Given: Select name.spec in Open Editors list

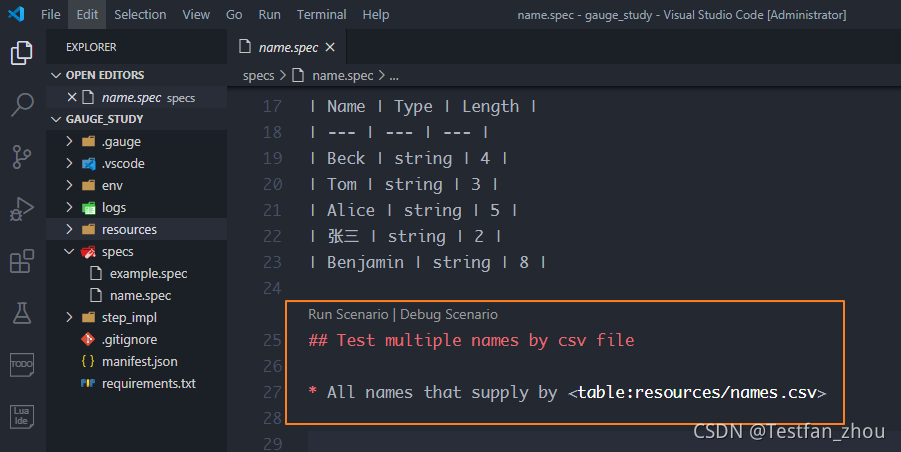Looking at the screenshot, I should tap(137, 97).
